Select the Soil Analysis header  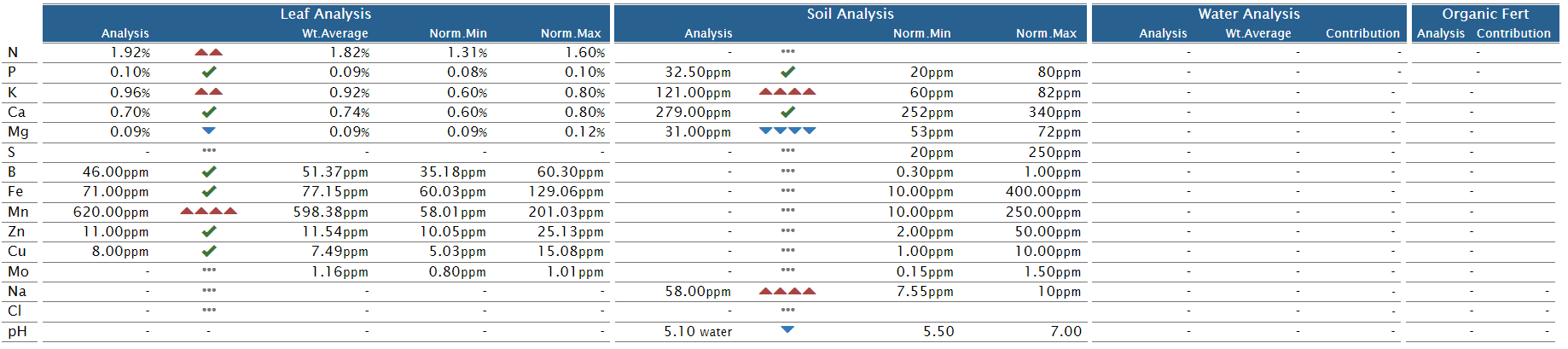tap(851, 14)
